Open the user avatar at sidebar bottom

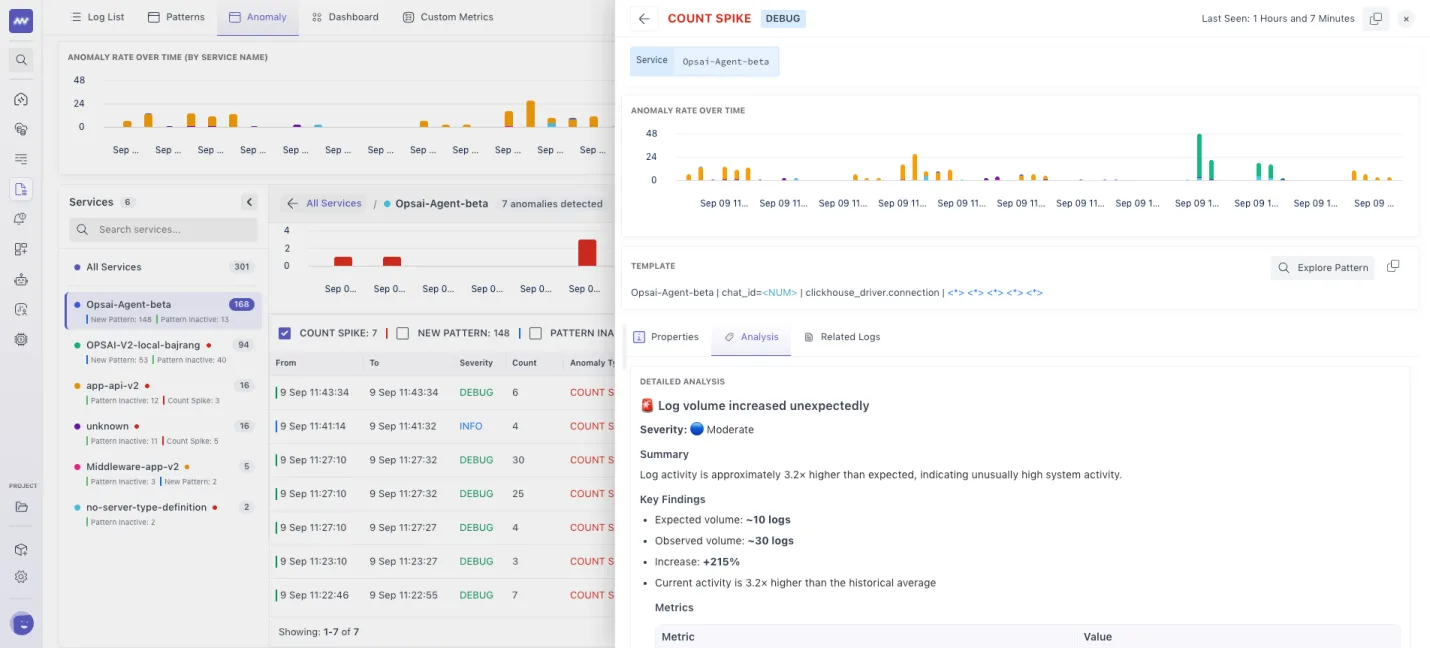coord(21,624)
